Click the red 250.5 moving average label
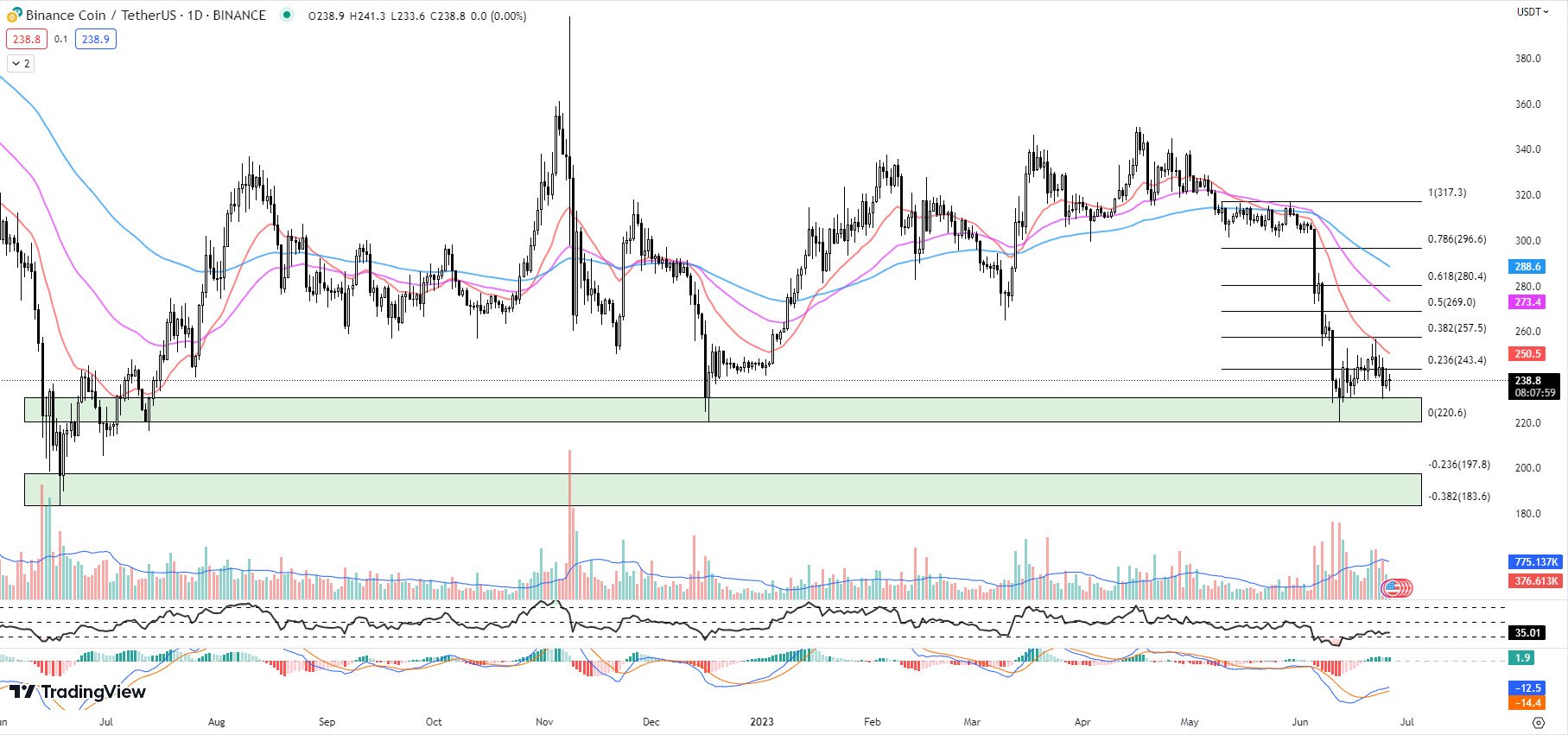Viewport: 1568px width, 735px height. point(1527,353)
